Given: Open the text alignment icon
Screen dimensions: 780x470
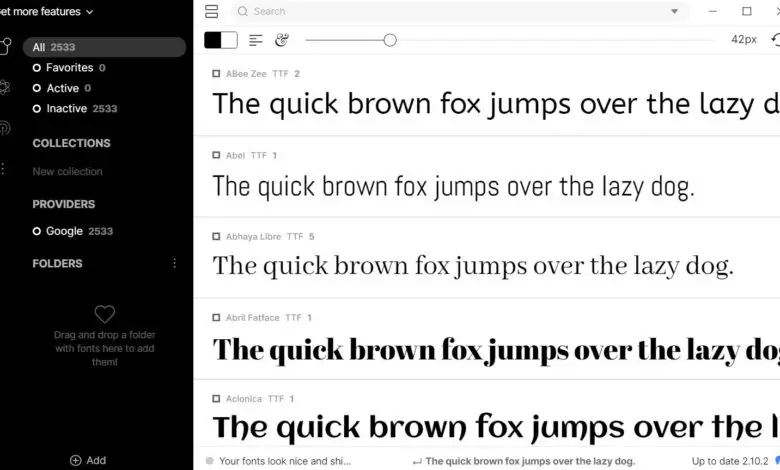Looking at the screenshot, I should pos(256,40).
